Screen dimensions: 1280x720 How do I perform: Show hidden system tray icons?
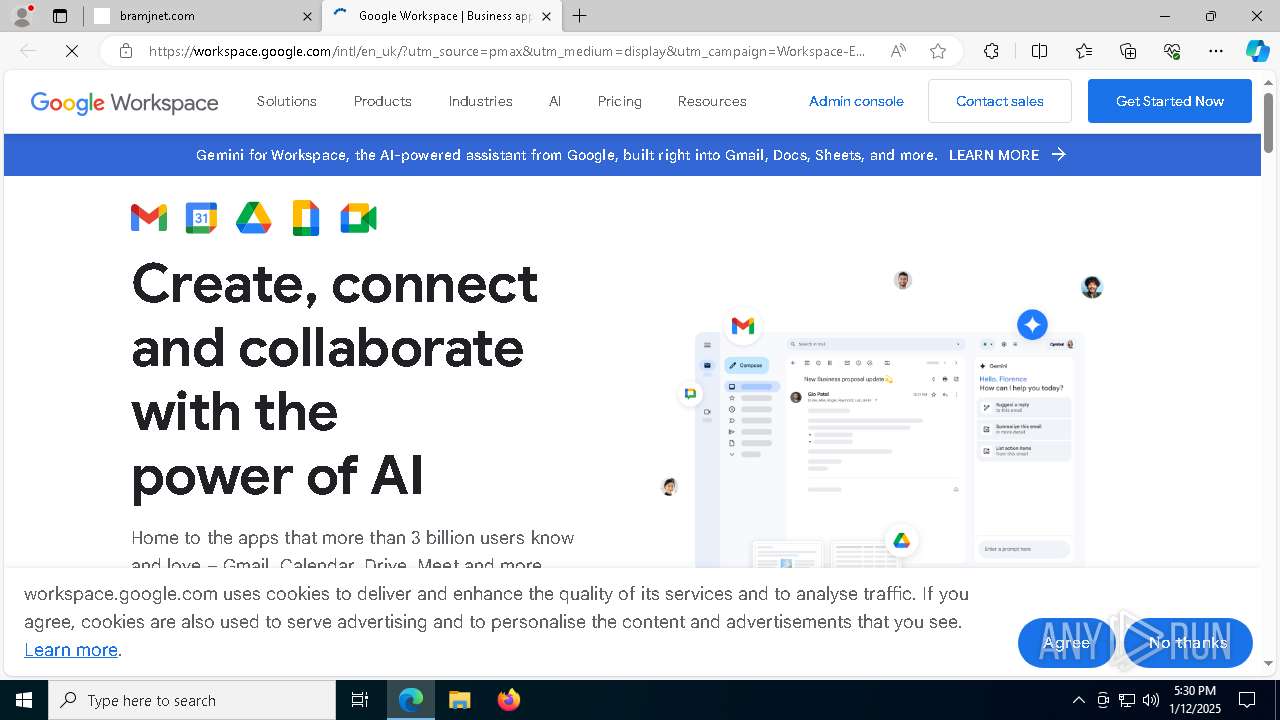(1078, 700)
